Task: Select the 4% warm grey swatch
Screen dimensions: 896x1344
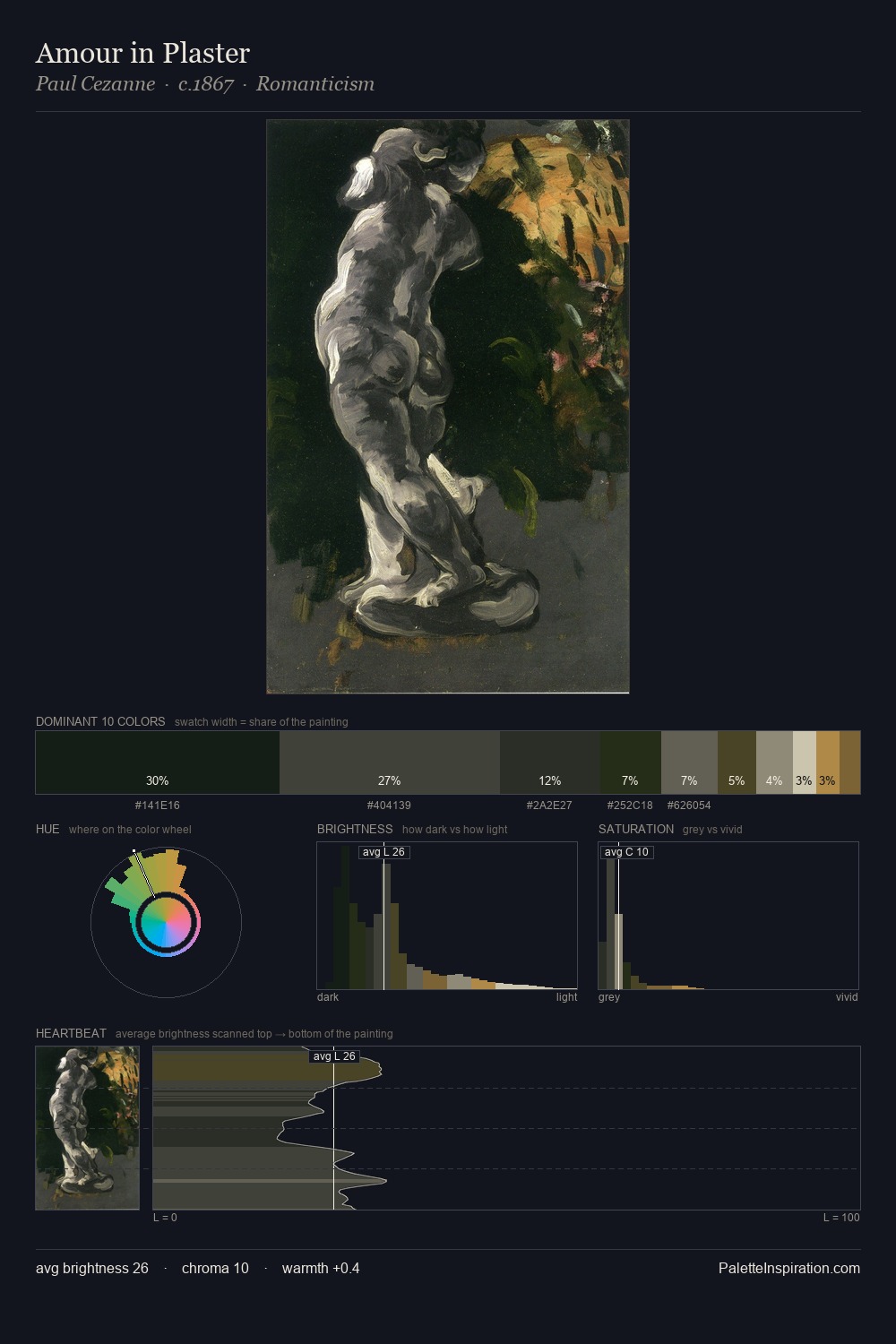Action: pyautogui.click(x=774, y=762)
